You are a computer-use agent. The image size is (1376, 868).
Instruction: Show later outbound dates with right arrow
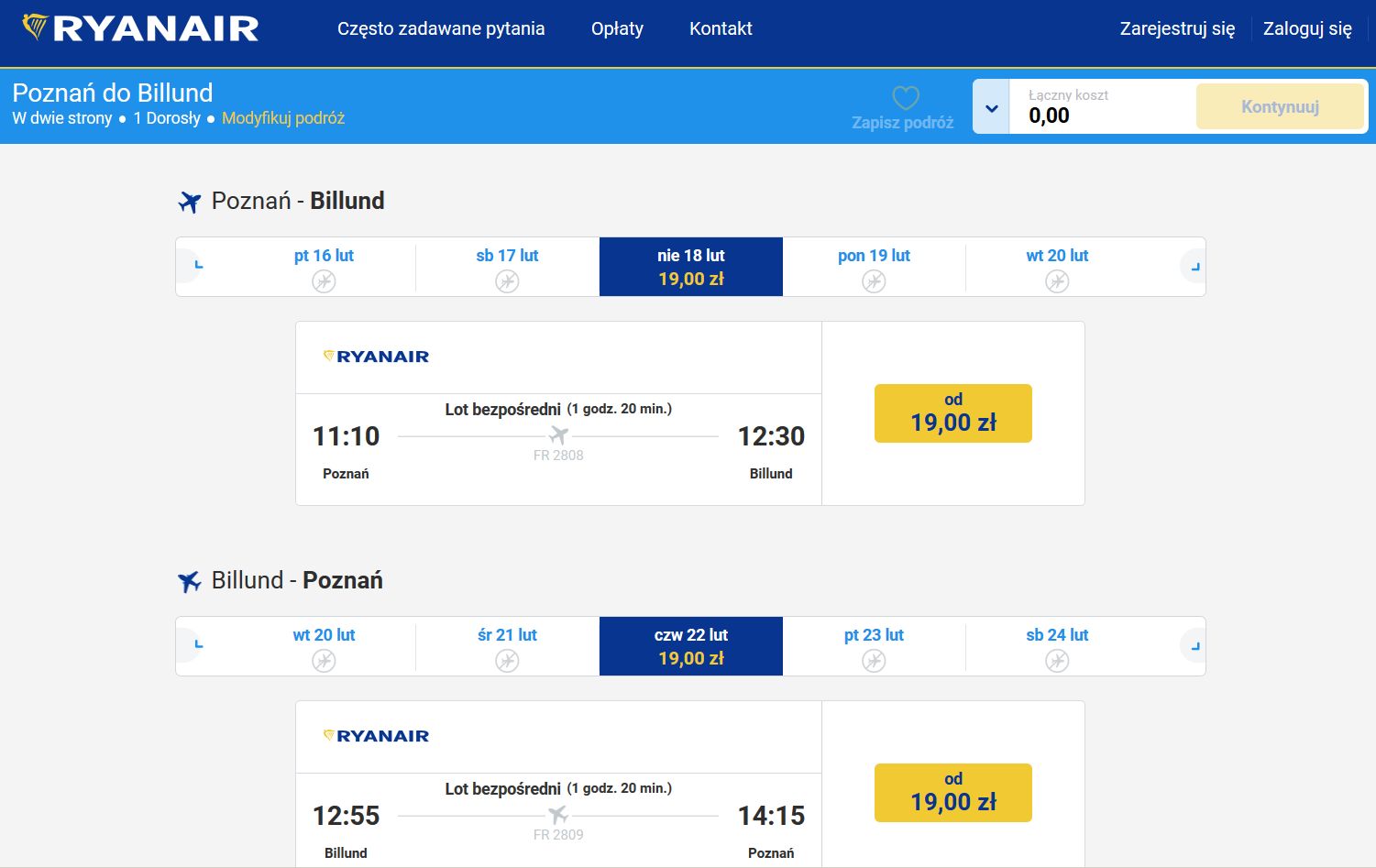(x=1194, y=267)
